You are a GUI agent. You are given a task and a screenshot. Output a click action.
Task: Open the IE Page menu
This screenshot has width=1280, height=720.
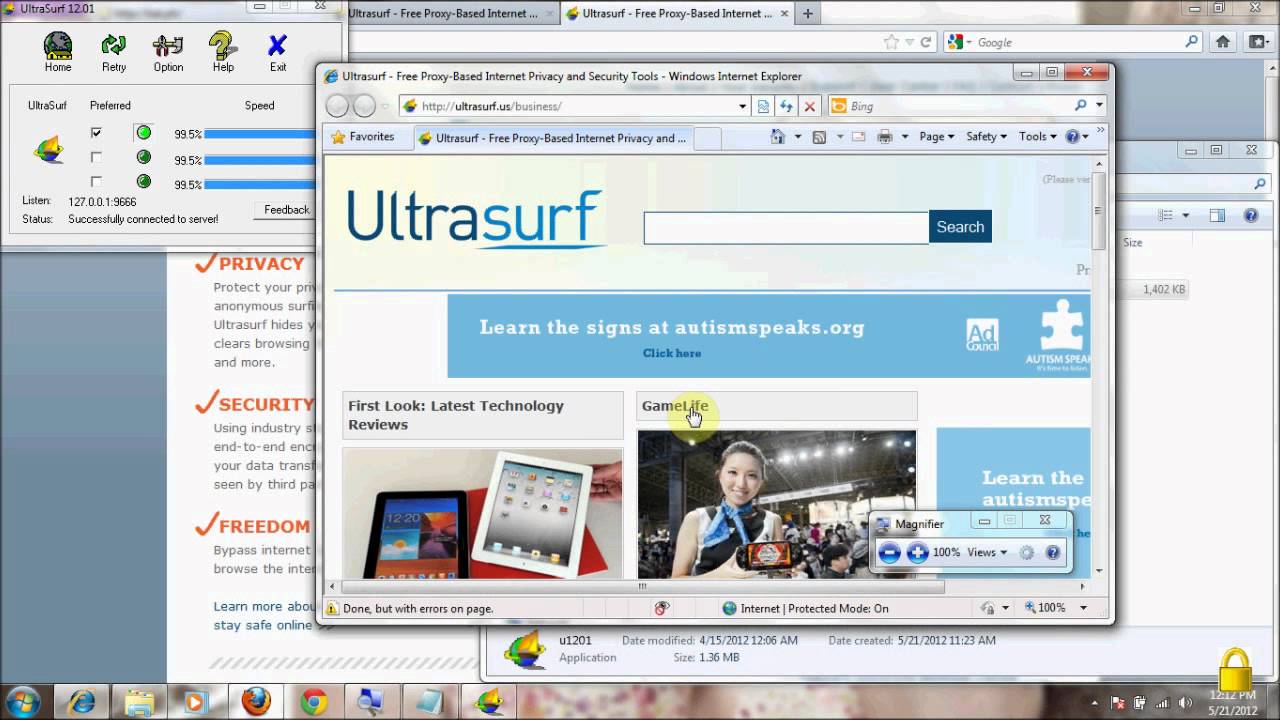coord(937,137)
